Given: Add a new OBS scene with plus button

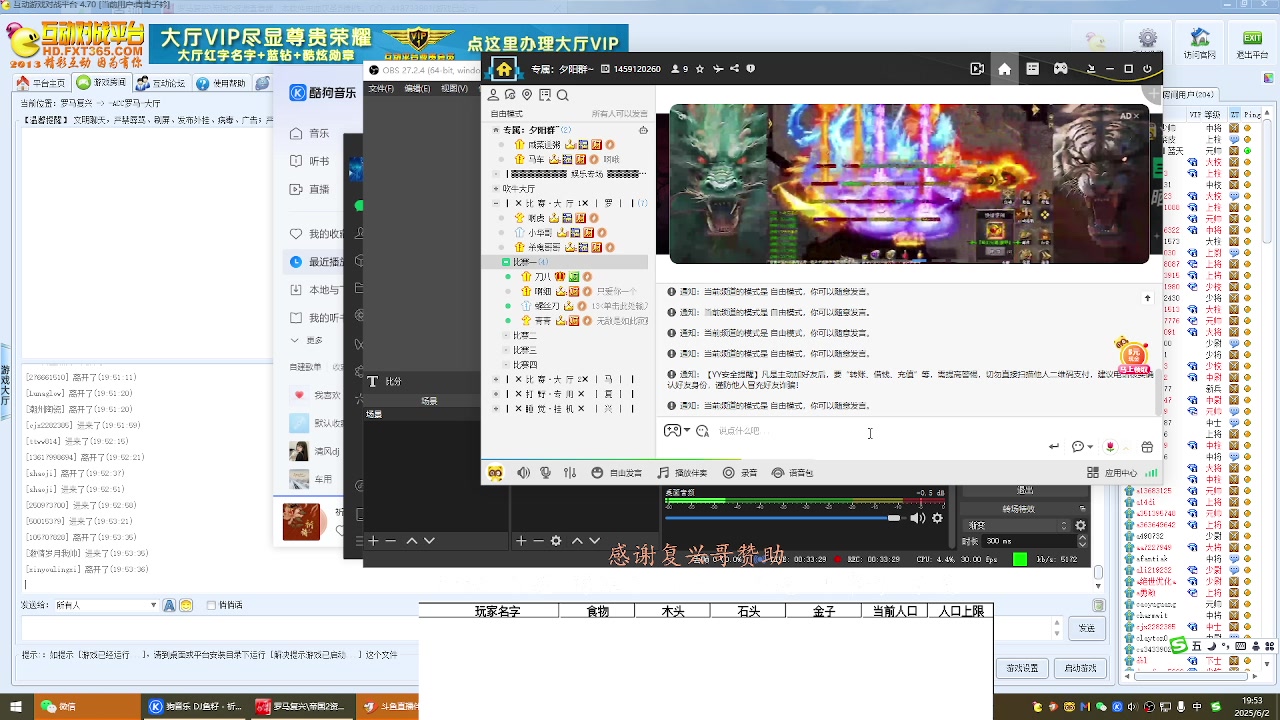Looking at the screenshot, I should click(373, 541).
